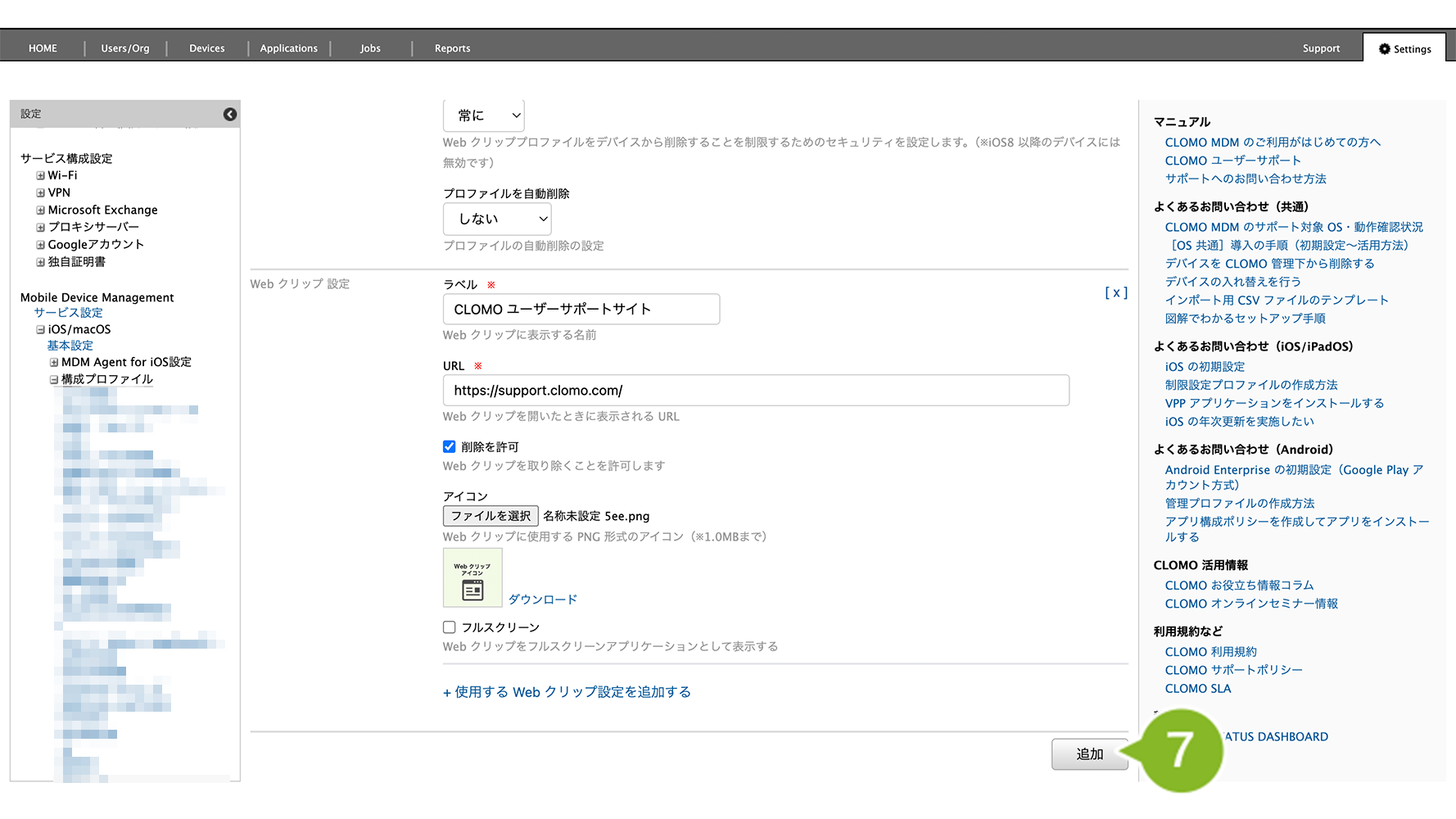Enable the フルスクリーン checkbox
The image size is (1456, 819).
tap(450, 627)
